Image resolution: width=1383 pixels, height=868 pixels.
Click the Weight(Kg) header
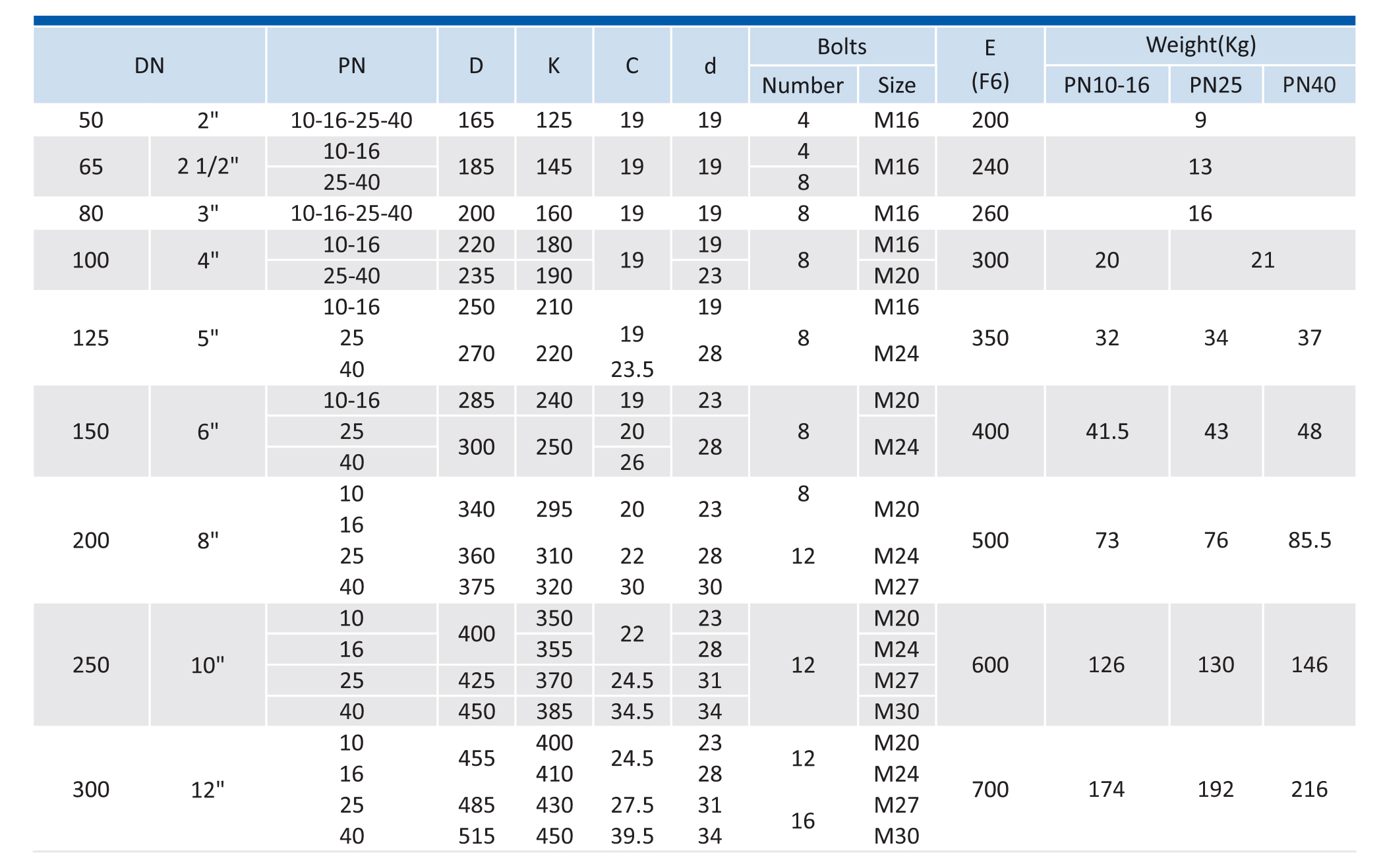tap(1200, 45)
